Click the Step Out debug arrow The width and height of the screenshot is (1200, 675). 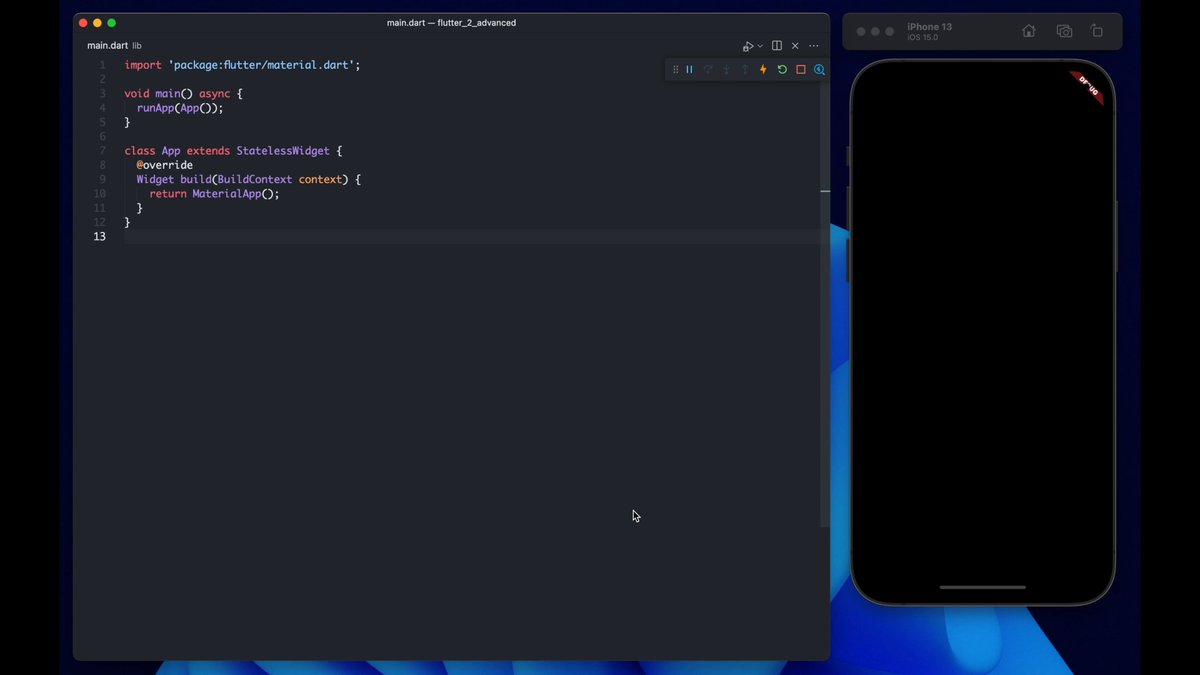pyautogui.click(x=745, y=70)
